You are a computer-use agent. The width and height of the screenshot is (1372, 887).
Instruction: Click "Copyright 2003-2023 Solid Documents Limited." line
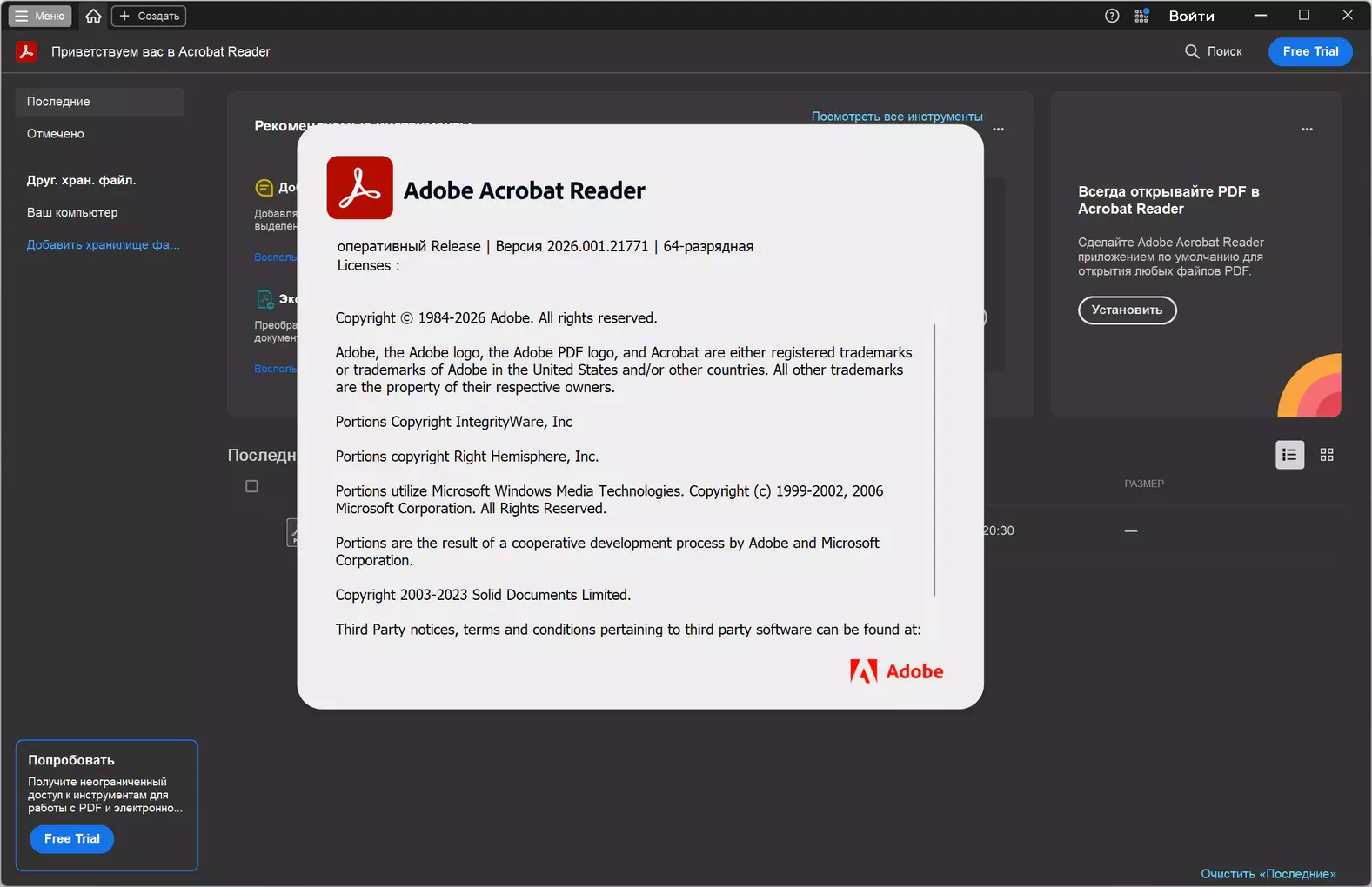click(483, 595)
